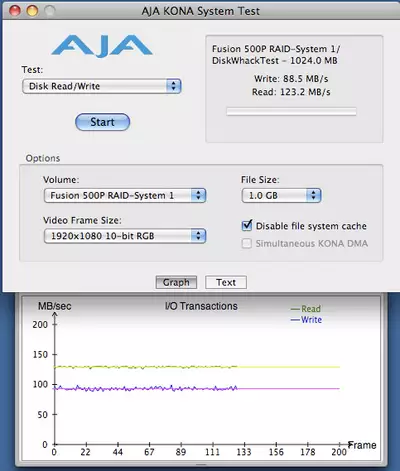Click the test progress bar
Image resolution: width=400 pixels, height=471 pixels.
[x=291, y=112]
